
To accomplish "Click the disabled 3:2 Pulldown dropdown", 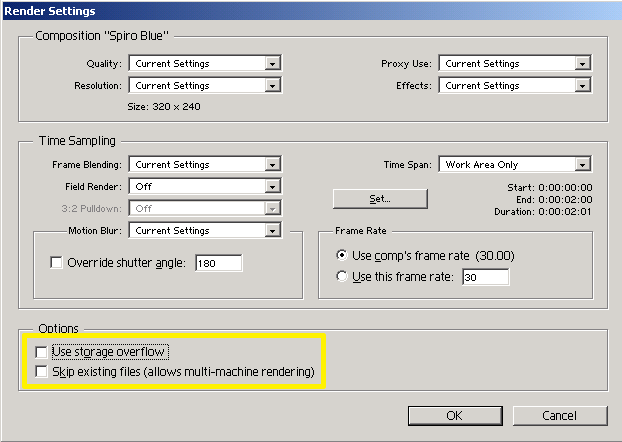I will (204, 208).
